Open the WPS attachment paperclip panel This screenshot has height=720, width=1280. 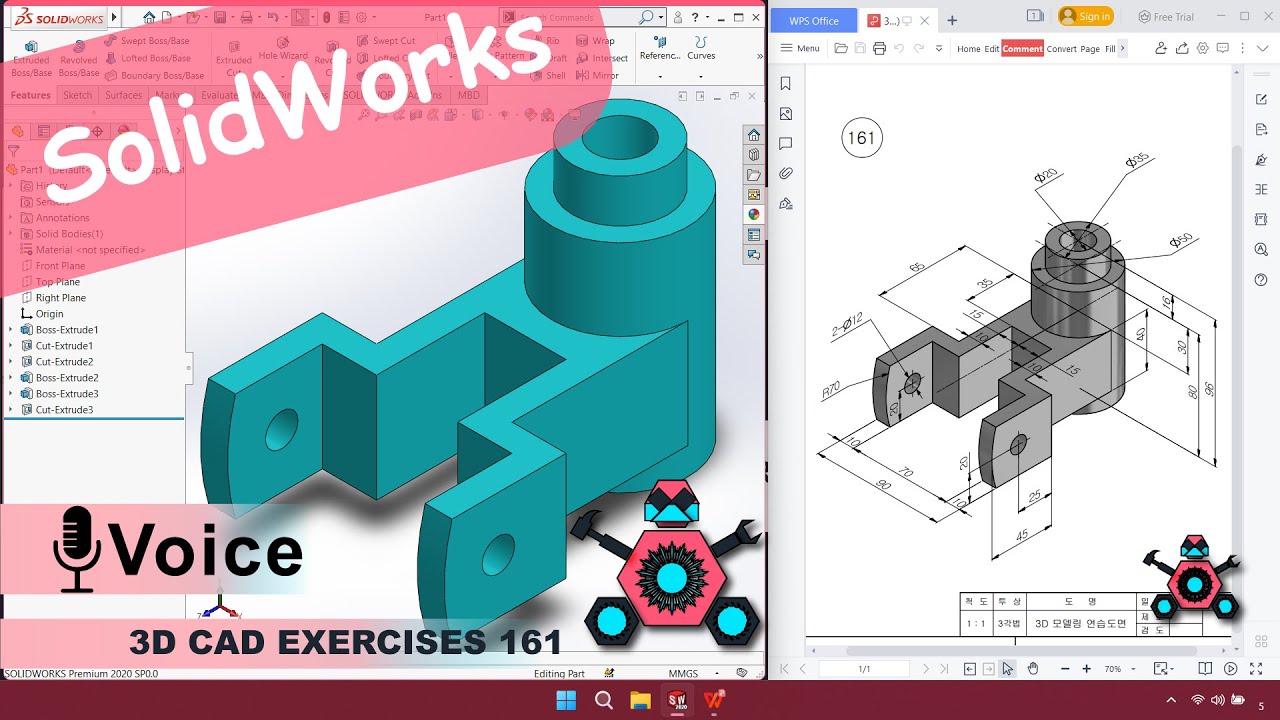(786, 173)
